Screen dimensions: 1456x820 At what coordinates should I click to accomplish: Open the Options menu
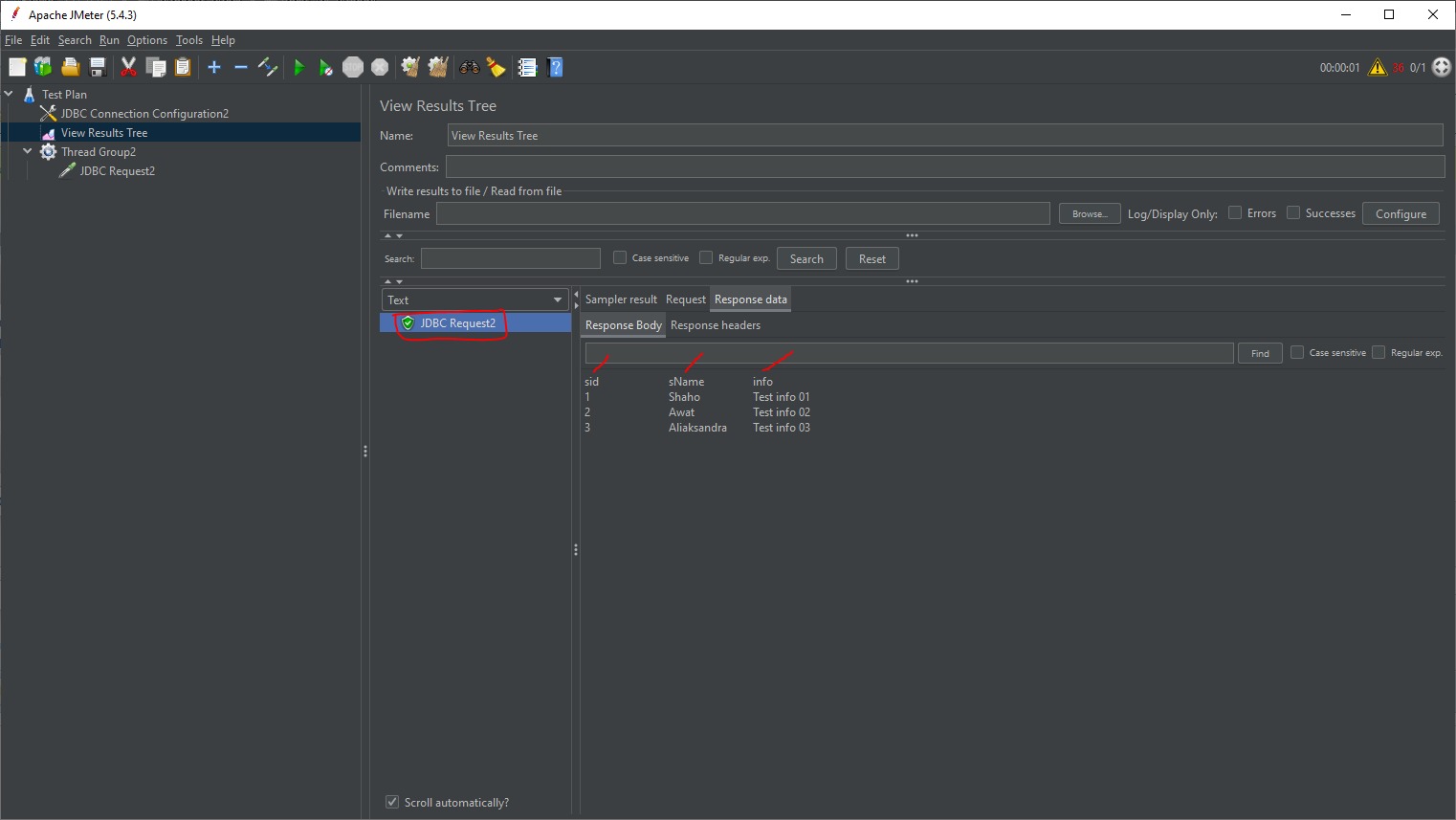pyautogui.click(x=147, y=40)
